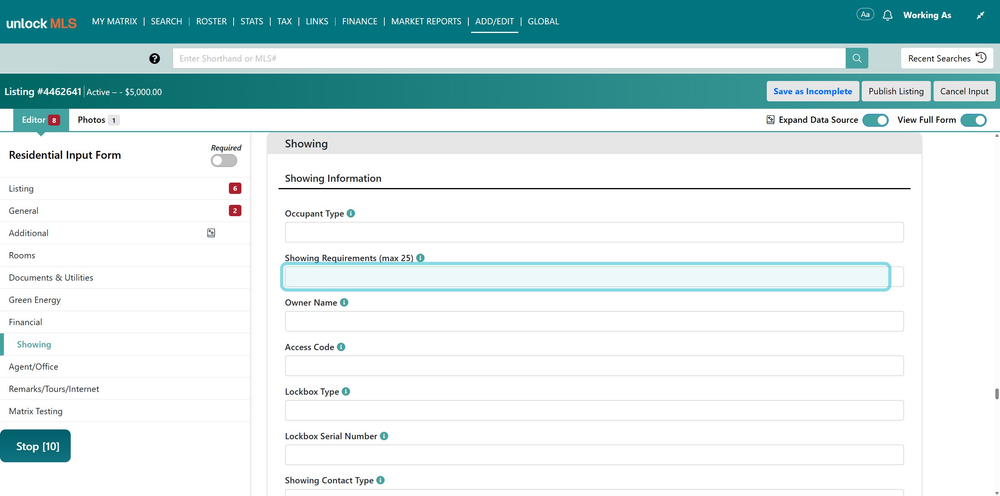Go to Documents & Utilities section
Image resolution: width=1000 pixels, height=496 pixels.
pos(125,278)
